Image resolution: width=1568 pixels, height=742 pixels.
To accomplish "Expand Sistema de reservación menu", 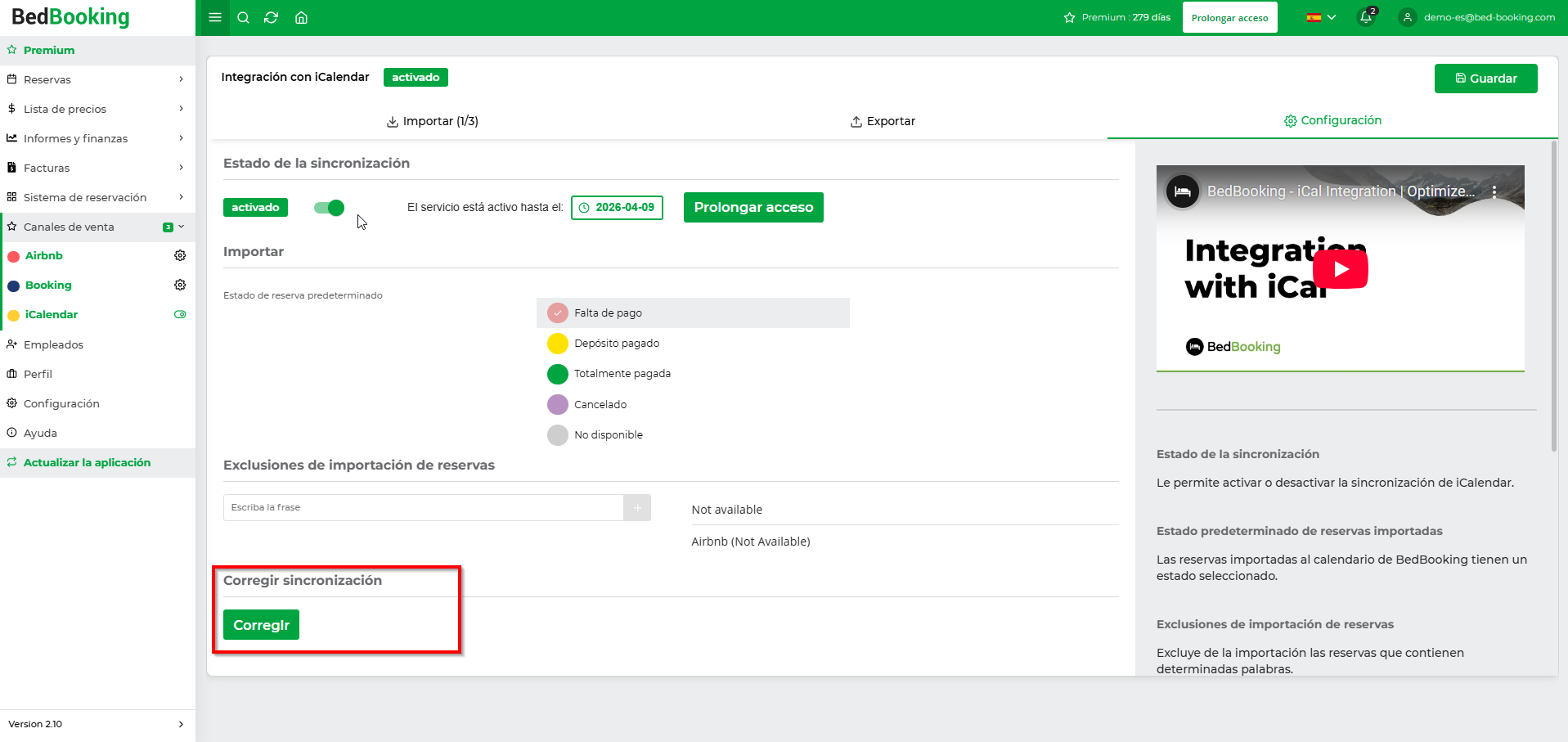I will click(x=97, y=197).
